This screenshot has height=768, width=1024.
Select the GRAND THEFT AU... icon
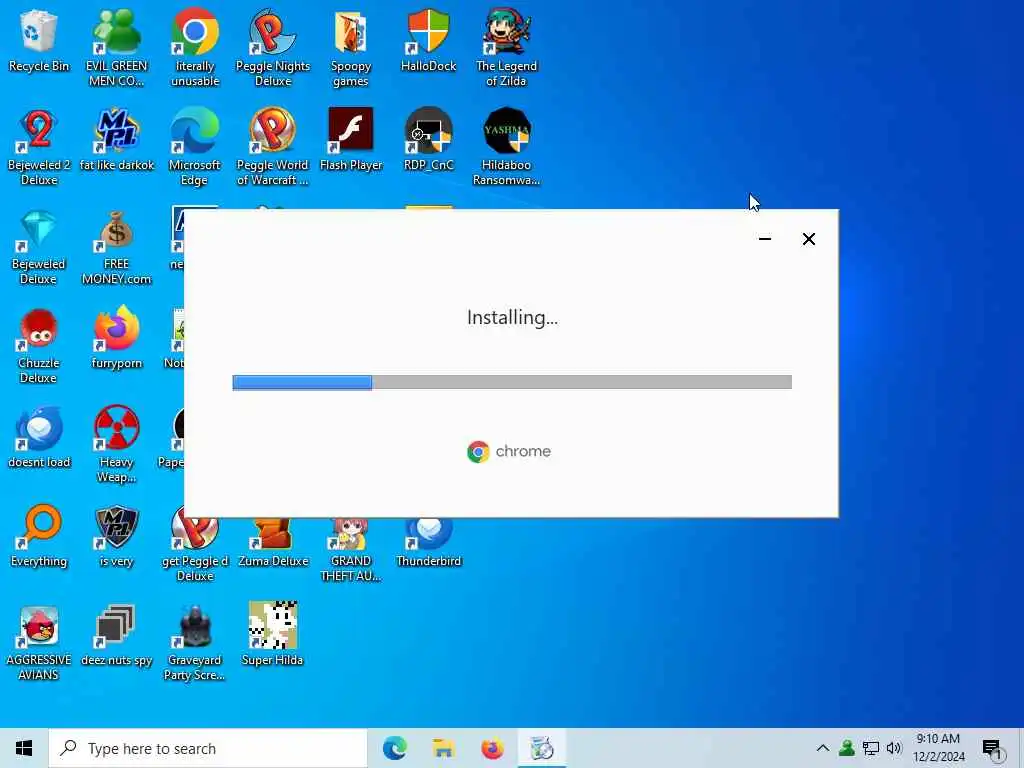(x=351, y=549)
